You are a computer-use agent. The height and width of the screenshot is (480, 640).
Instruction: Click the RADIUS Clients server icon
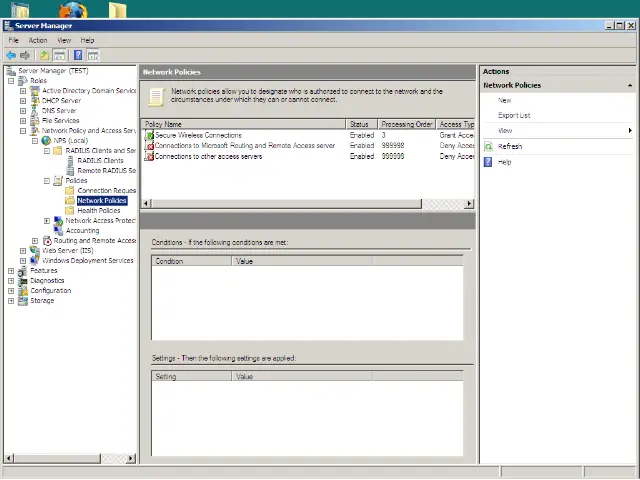[x=70, y=160]
